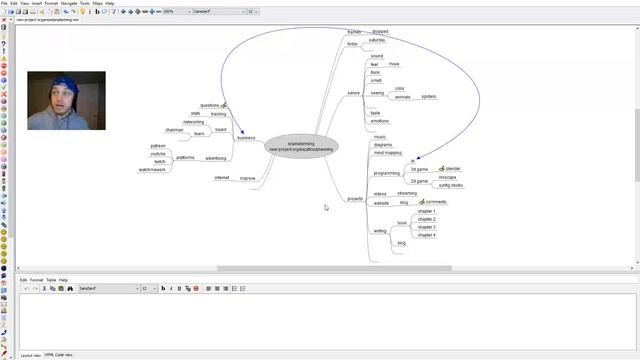
Task: Click the Paste icon in note editor
Action: click(x=61, y=289)
